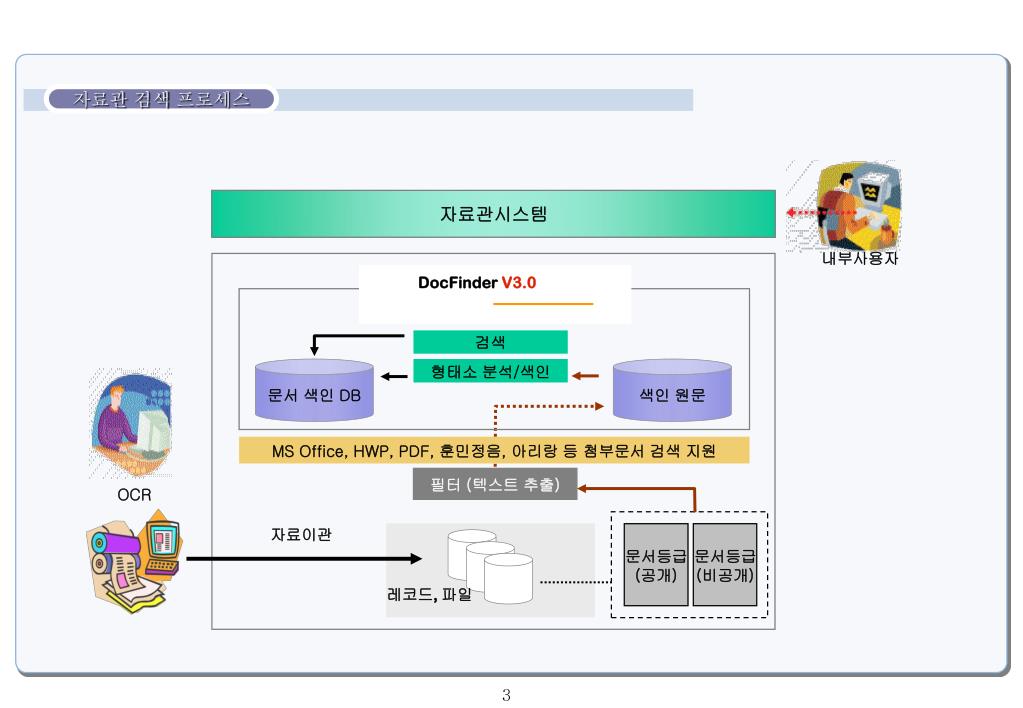The image size is (1023, 708).
Task: Click the 자료관 검색 프로세스 heading
Action: tap(162, 99)
